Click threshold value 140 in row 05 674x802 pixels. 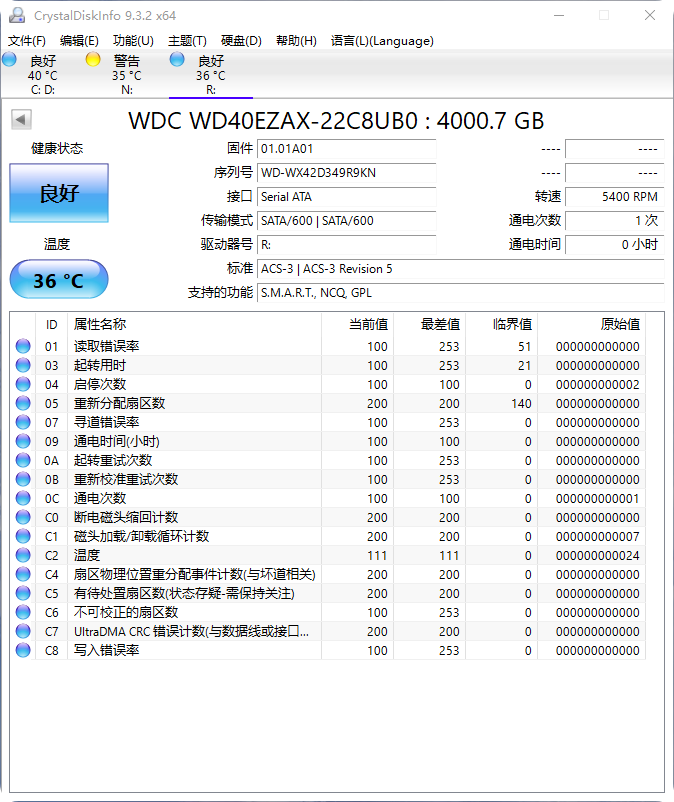click(x=521, y=404)
